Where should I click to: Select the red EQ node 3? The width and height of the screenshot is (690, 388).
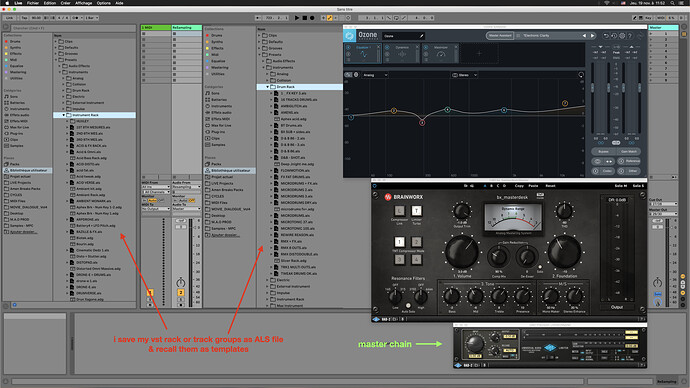pos(422,123)
